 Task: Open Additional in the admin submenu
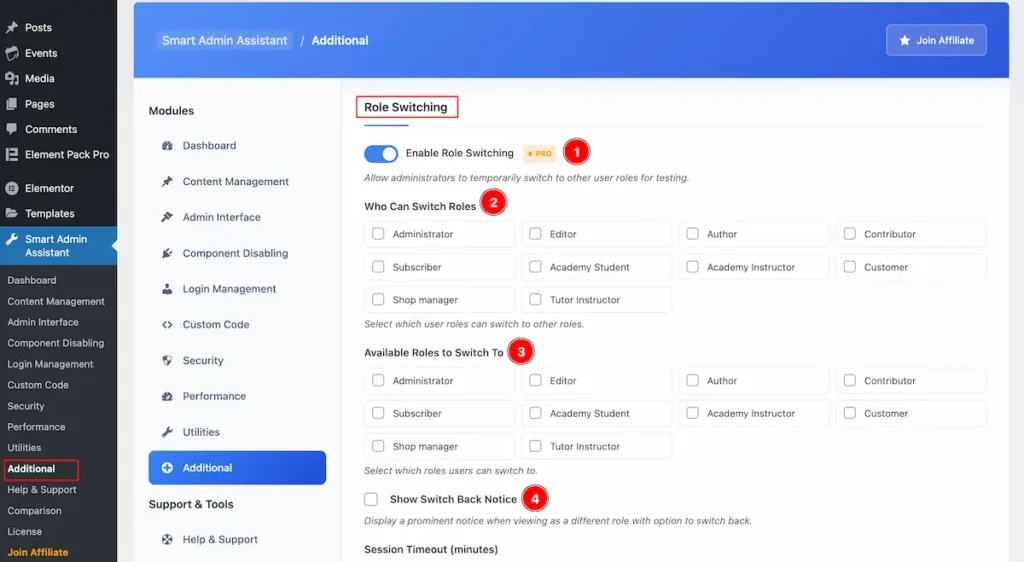click(x=31, y=469)
